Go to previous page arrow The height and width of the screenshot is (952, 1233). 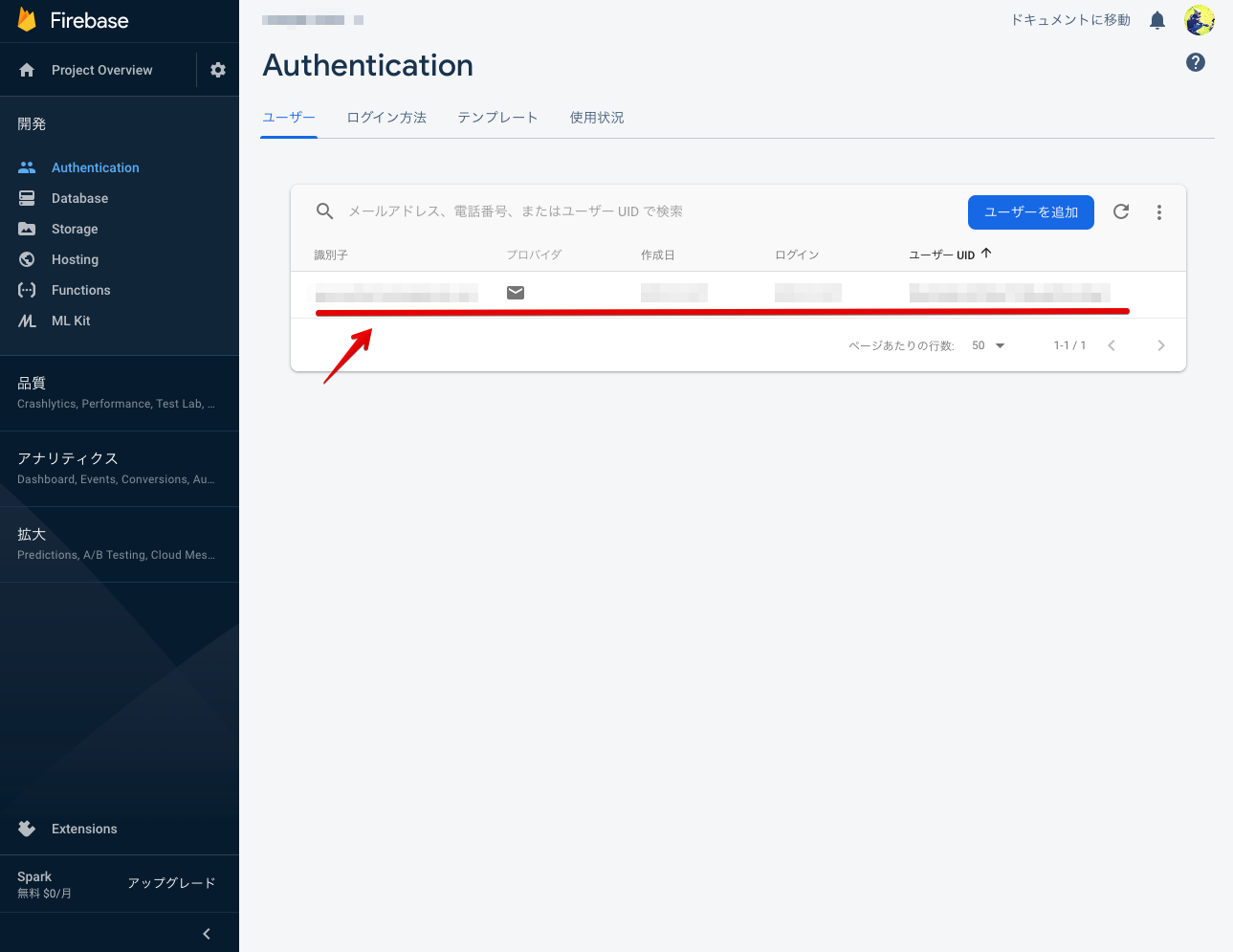(x=1112, y=345)
